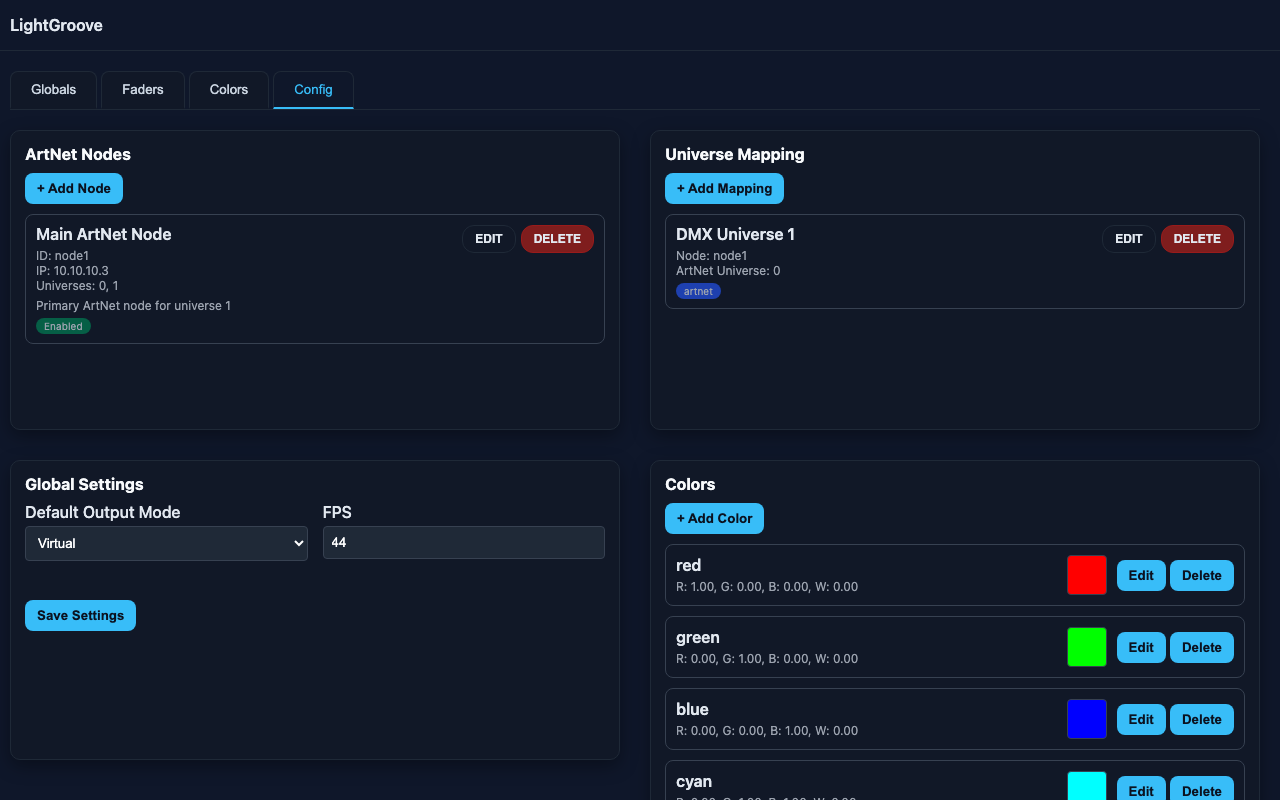The width and height of the screenshot is (1280, 800).
Task: Edit the DMX Universe 1 mapping
Action: (x=1128, y=239)
